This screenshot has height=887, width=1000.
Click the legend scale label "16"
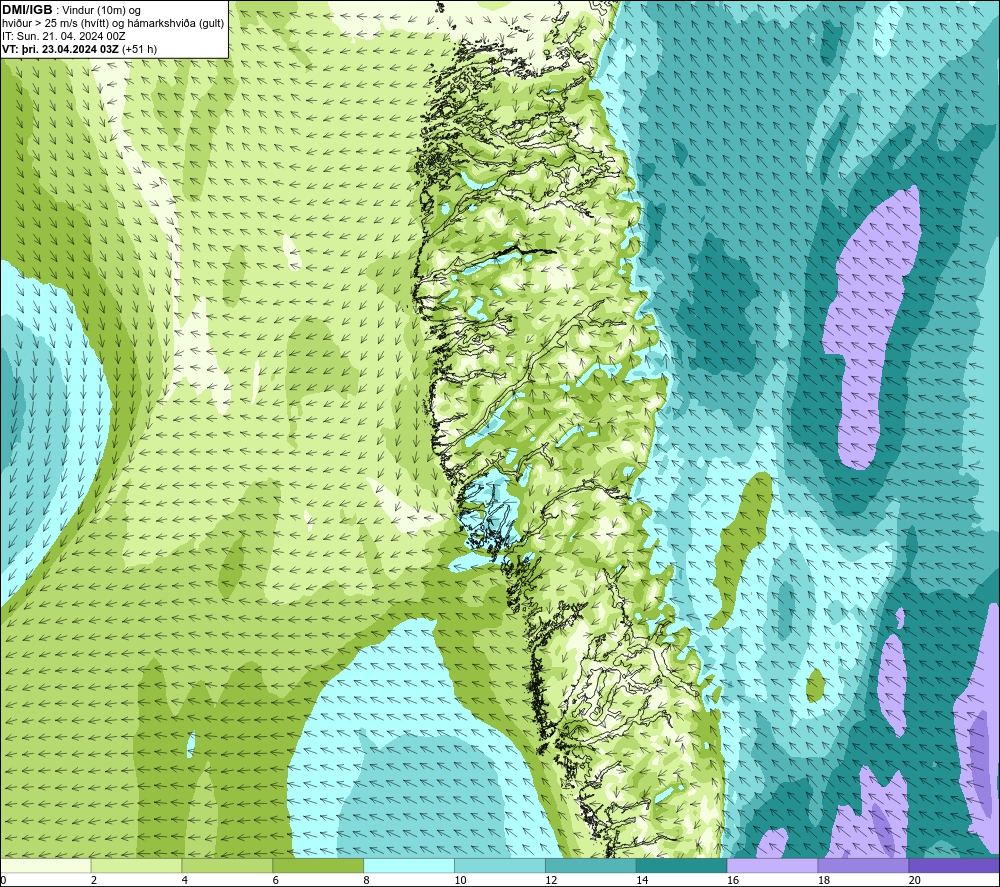[733, 880]
